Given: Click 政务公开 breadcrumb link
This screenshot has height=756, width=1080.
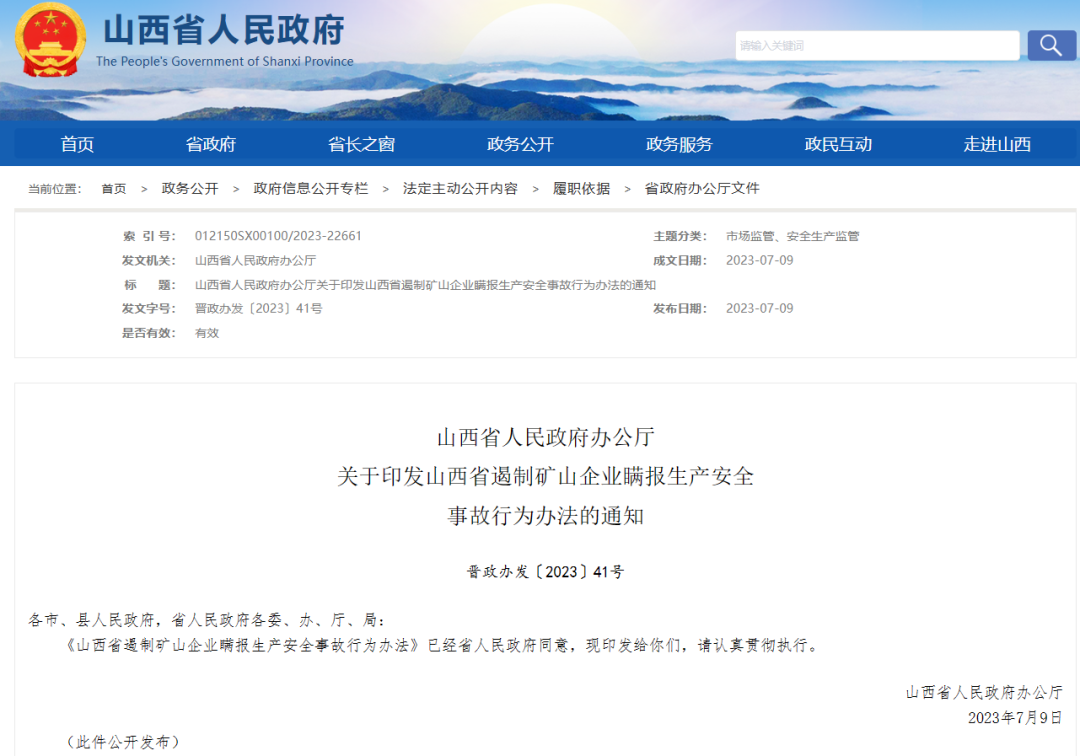Looking at the screenshot, I should [190, 189].
